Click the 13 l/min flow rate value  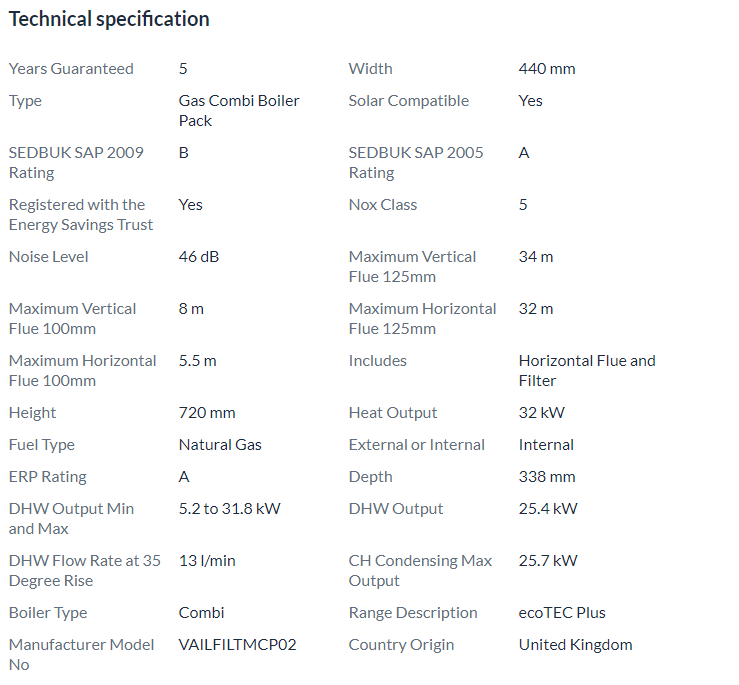207,561
